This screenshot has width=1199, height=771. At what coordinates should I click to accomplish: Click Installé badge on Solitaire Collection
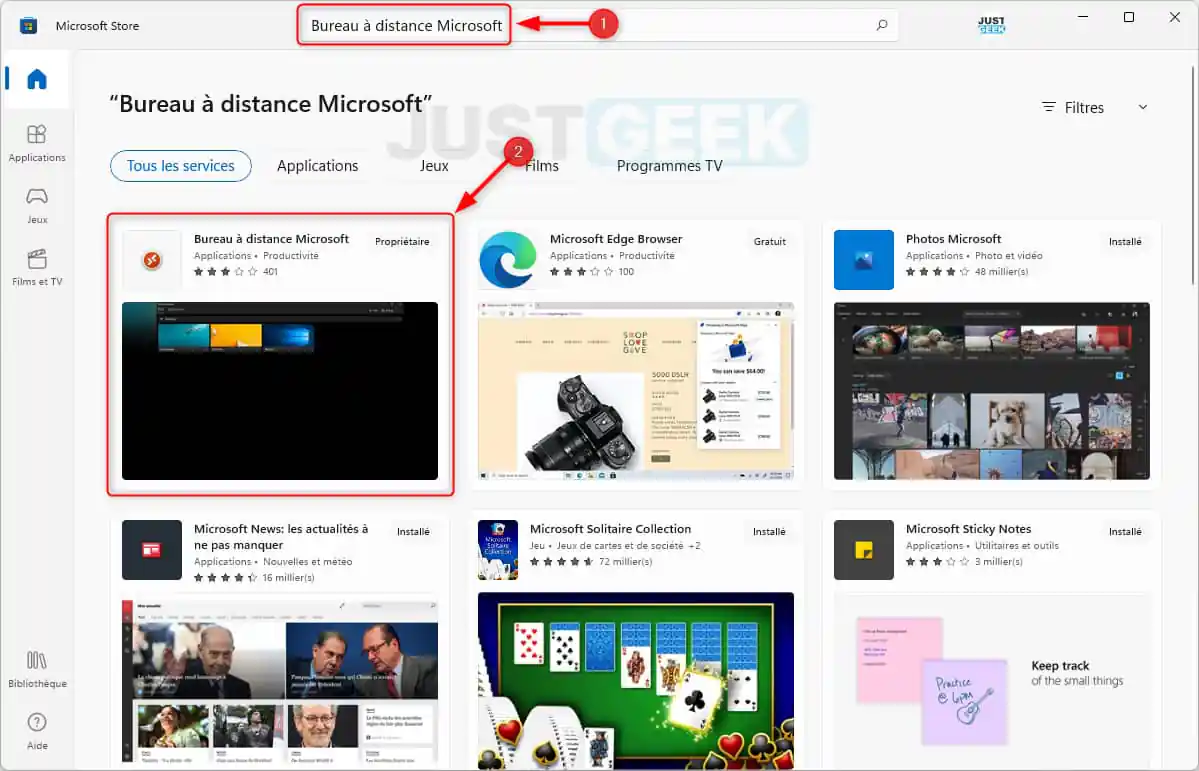click(x=768, y=532)
